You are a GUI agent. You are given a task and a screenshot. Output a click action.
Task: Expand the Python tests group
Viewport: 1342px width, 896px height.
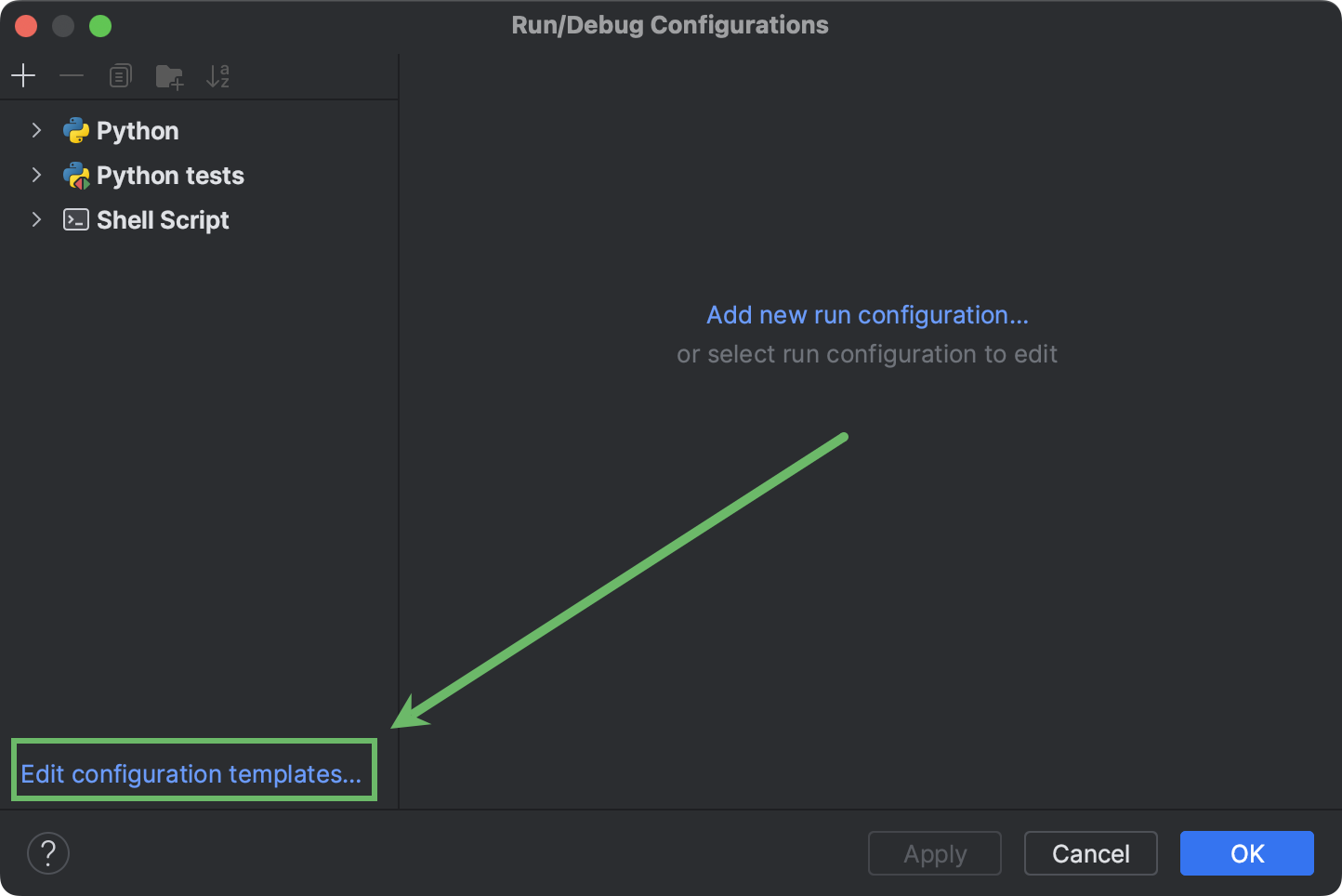tap(36, 175)
